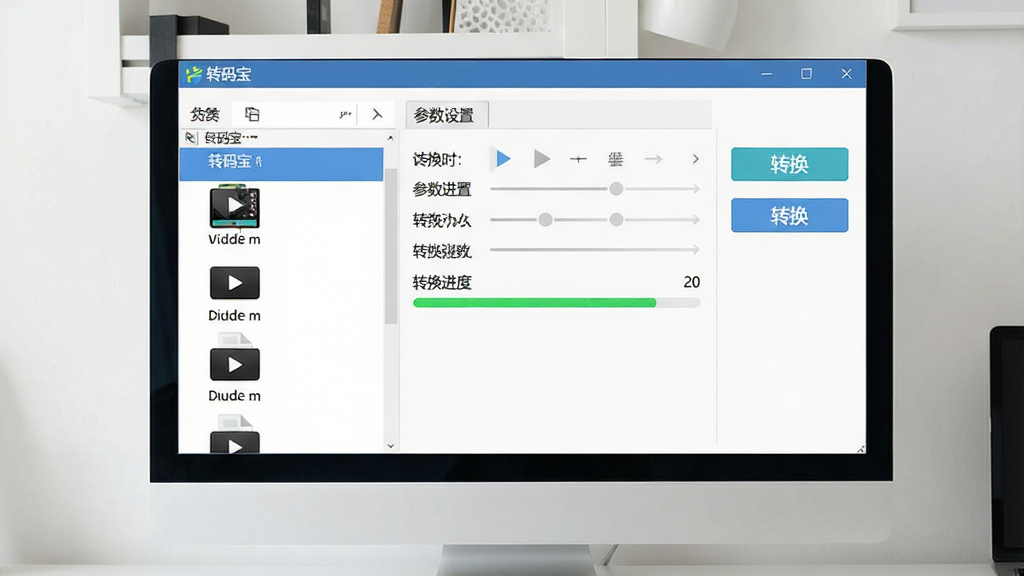Open the Diude m video thumbnail
Image resolution: width=1024 pixels, height=576 pixels.
[x=234, y=364]
